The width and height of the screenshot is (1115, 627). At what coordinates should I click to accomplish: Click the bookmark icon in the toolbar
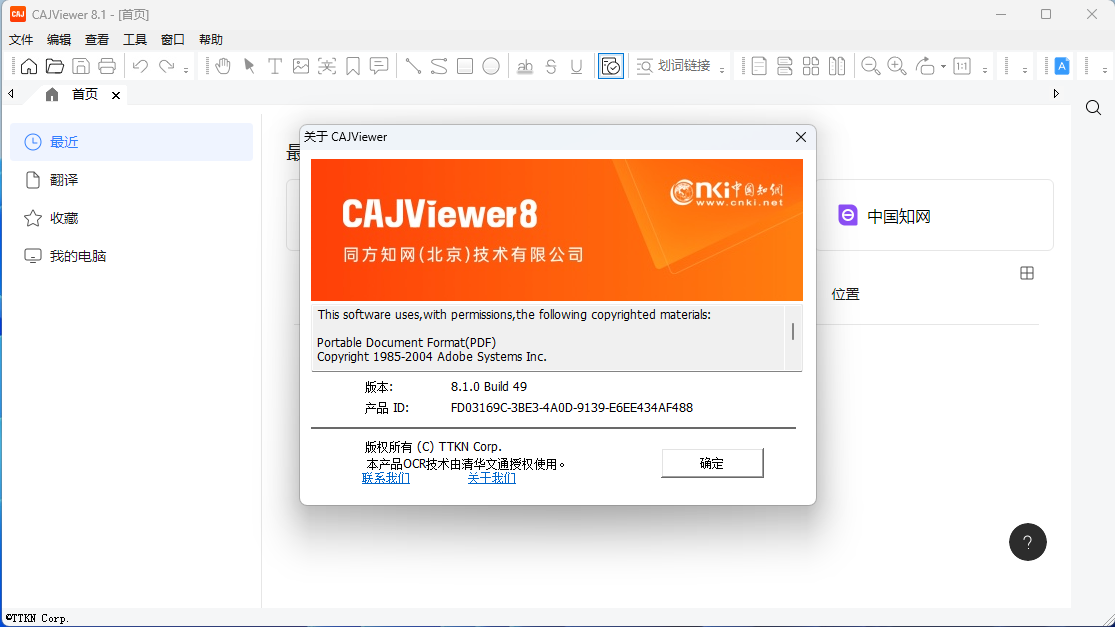(353, 66)
